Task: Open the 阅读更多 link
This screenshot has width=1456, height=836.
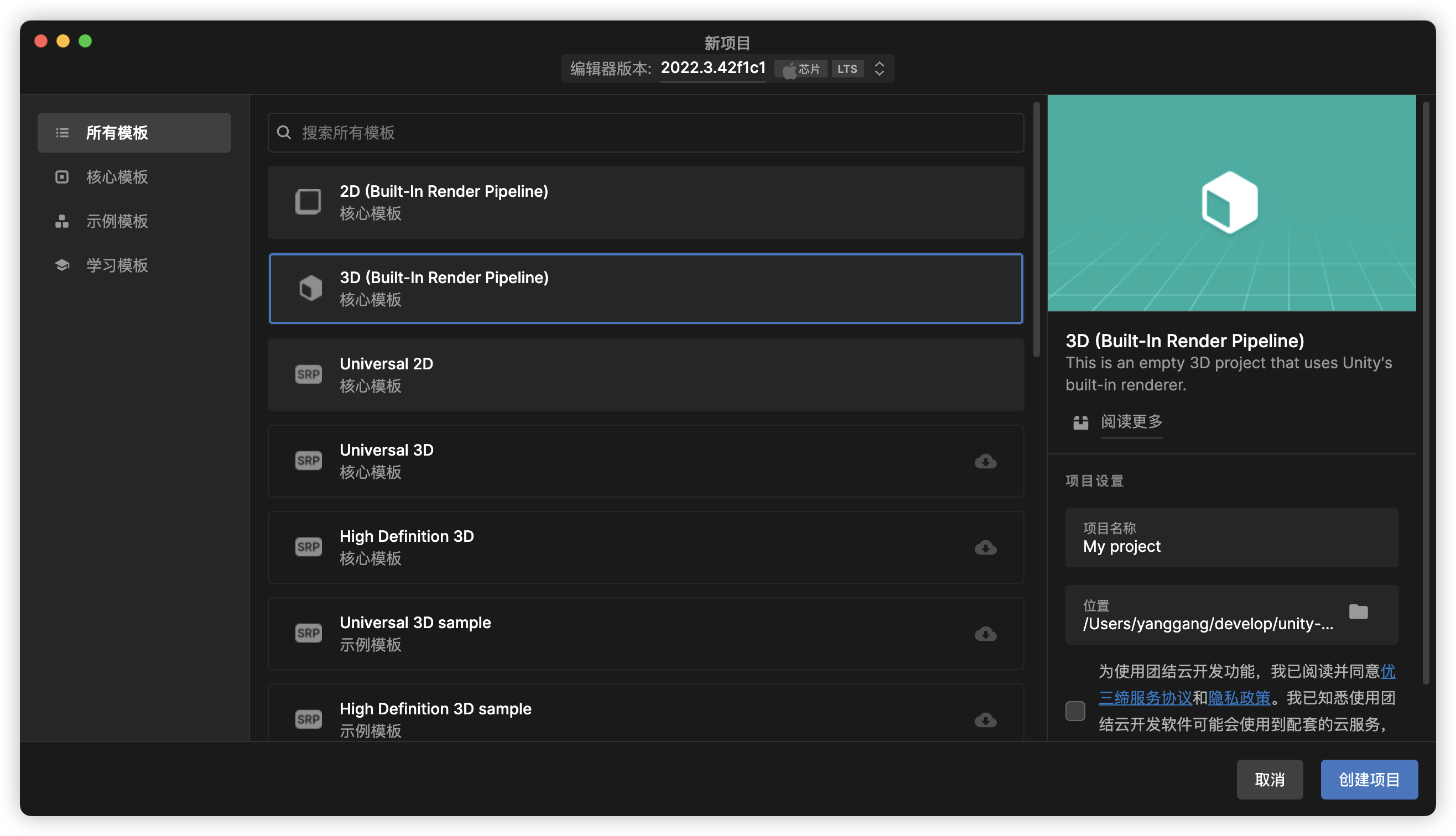Action: click(x=1131, y=422)
